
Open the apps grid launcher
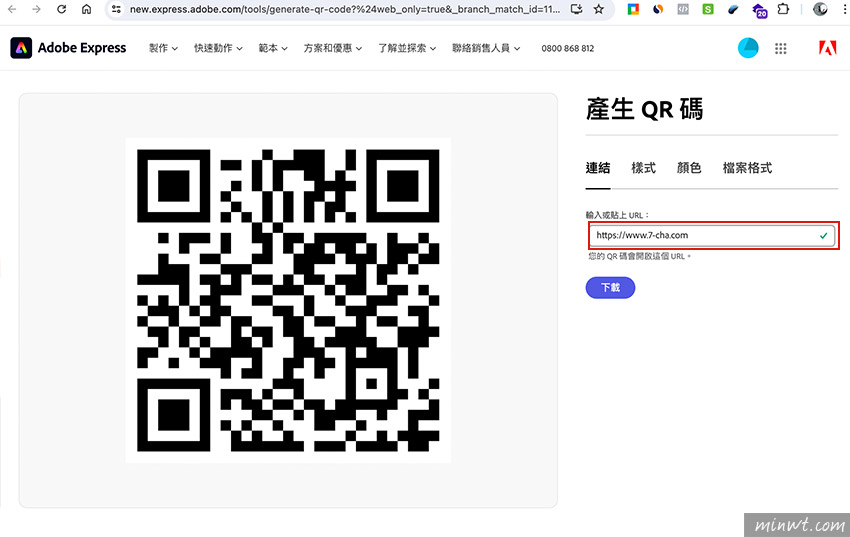point(781,48)
